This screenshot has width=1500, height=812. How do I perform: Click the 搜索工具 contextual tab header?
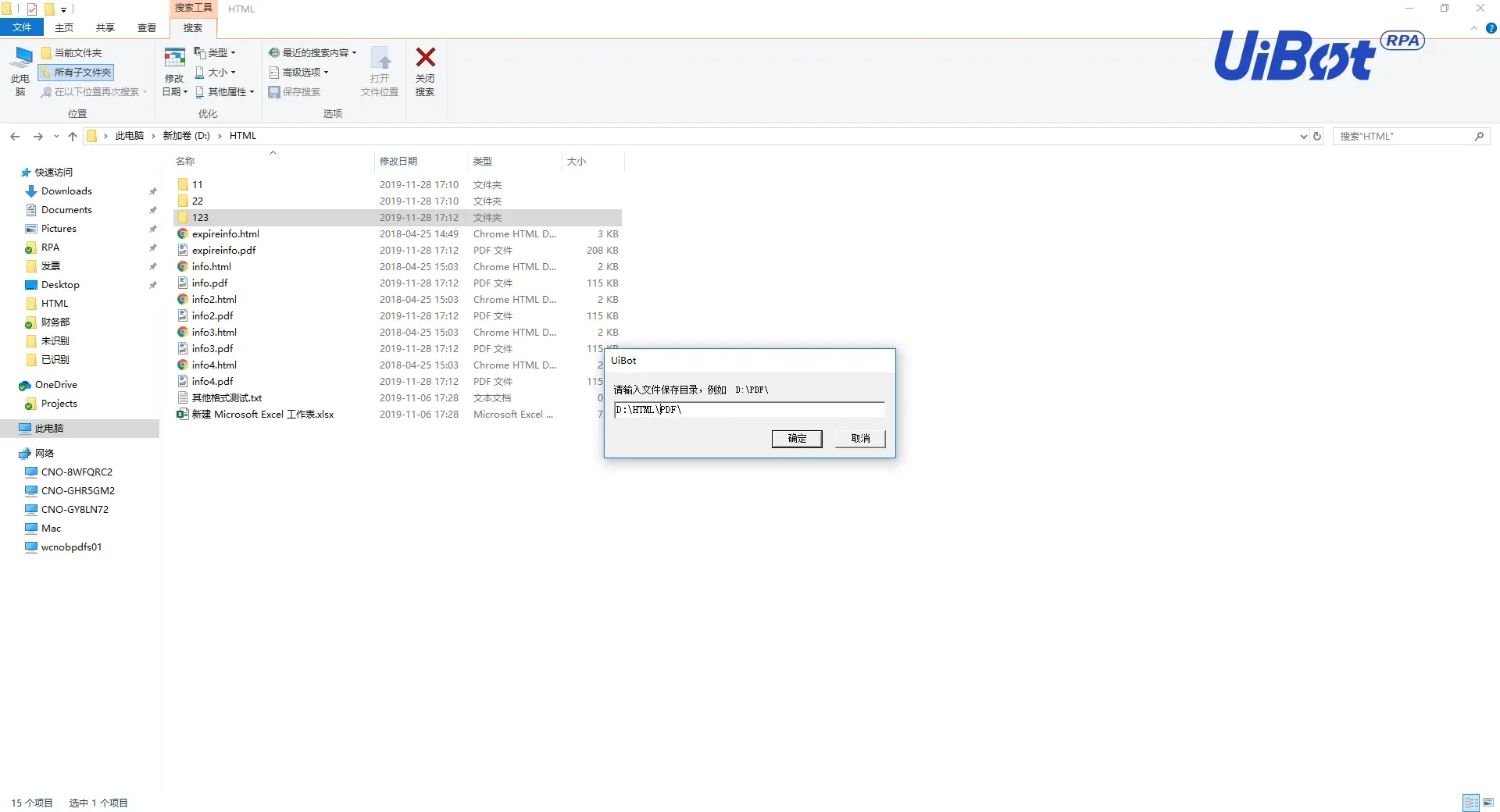coord(193,8)
